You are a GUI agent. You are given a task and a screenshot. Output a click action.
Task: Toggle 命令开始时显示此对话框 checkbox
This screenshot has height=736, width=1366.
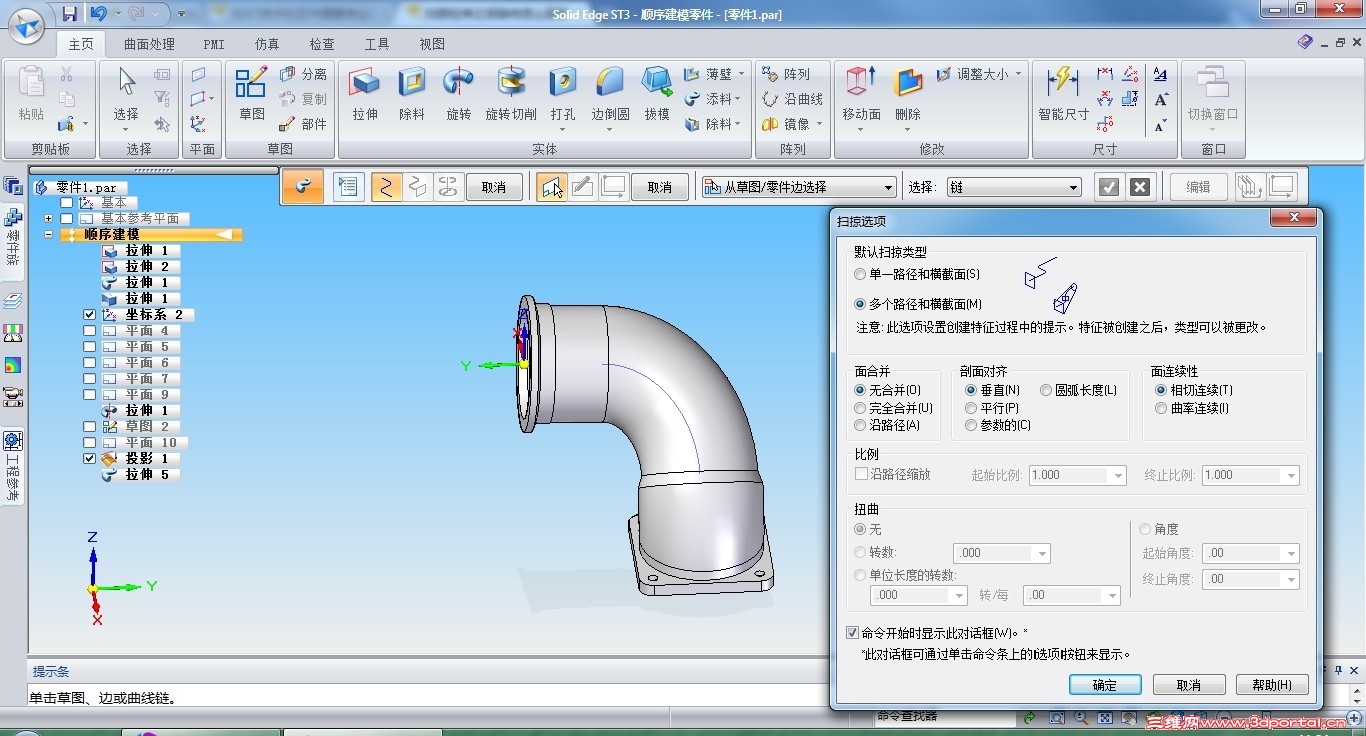coord(852,632)
